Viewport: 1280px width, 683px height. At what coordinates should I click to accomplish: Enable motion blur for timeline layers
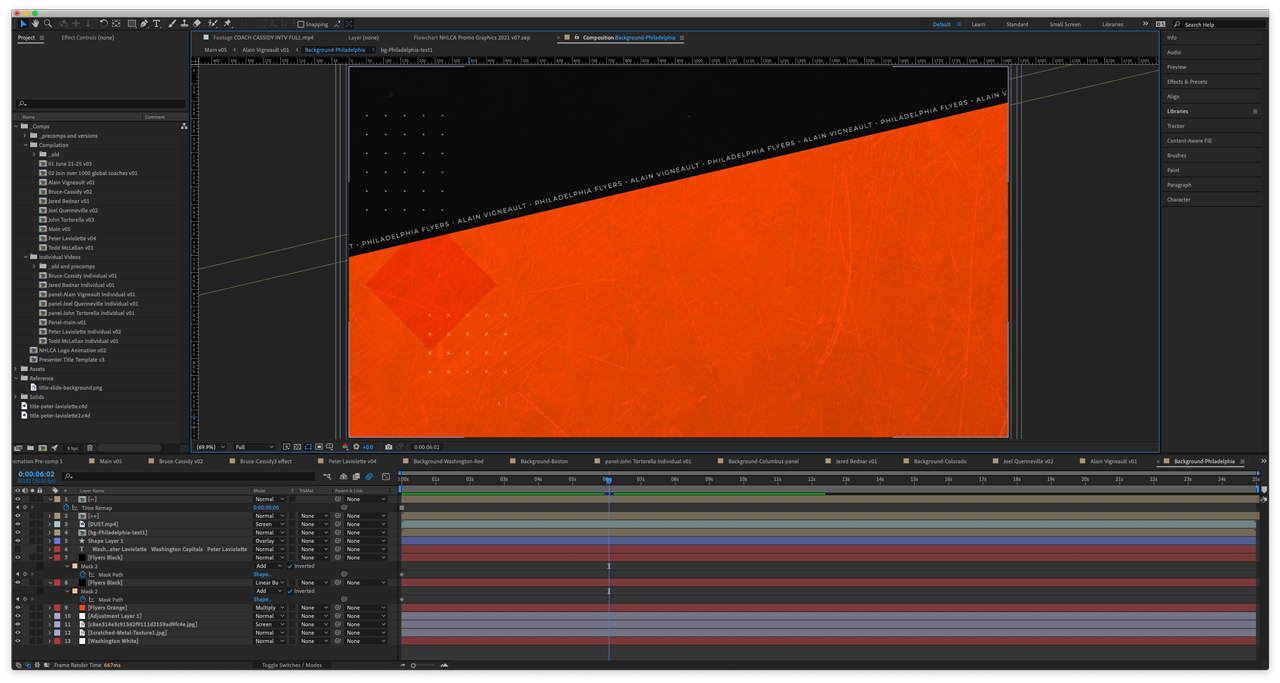[369, 477]
